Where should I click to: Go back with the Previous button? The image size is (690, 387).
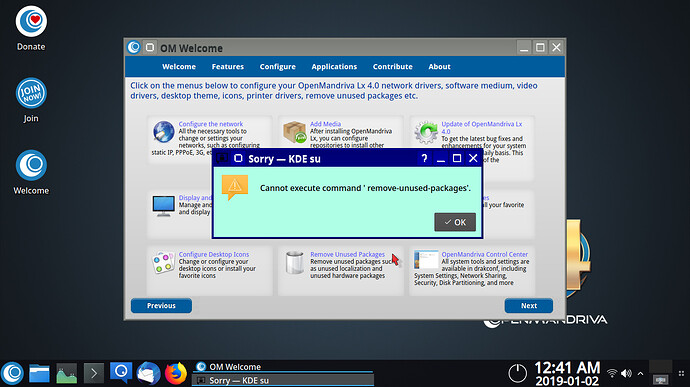[161, 306]
